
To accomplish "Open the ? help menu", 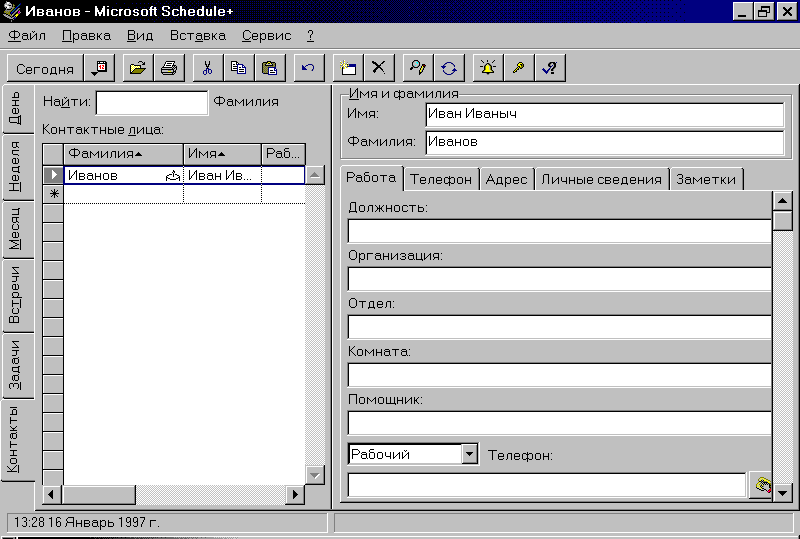I will point(310,36).
